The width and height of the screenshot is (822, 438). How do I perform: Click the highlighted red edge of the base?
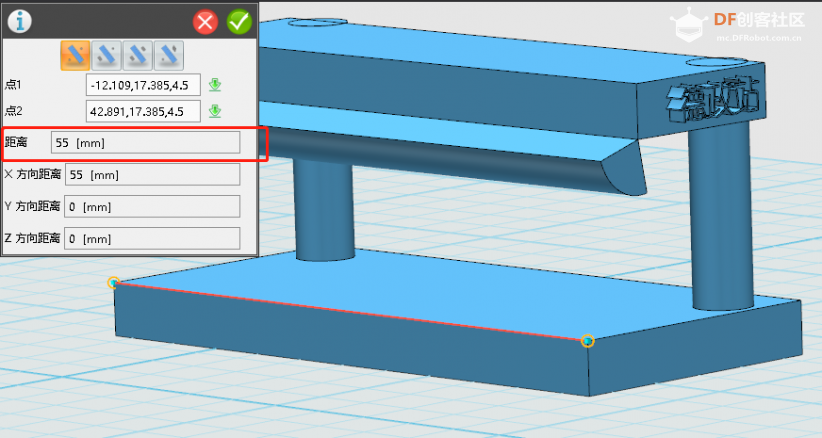[350, 312]
